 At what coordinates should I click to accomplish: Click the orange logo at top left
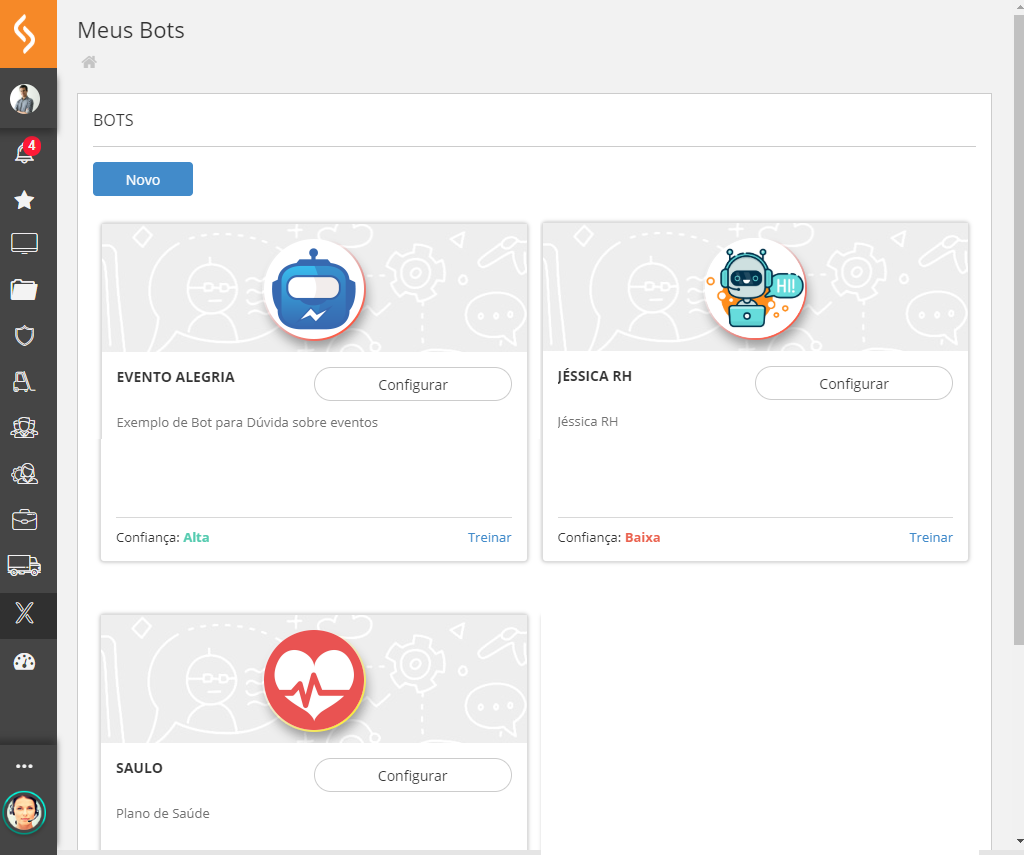coord(28,35)
